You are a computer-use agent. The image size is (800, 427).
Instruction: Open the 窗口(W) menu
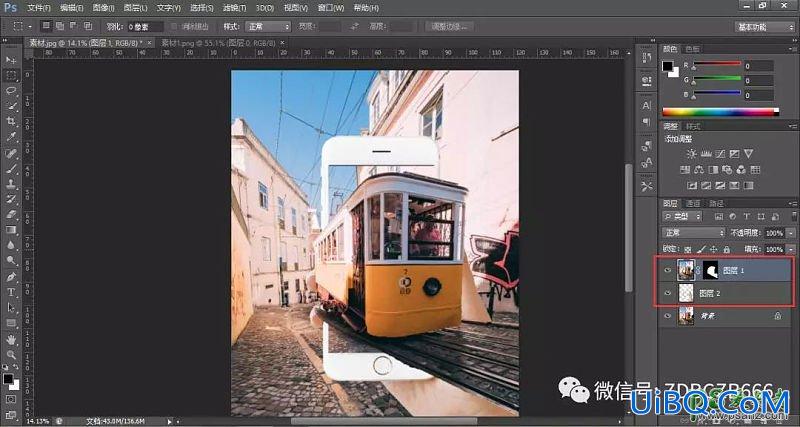[x=331, y=8]
